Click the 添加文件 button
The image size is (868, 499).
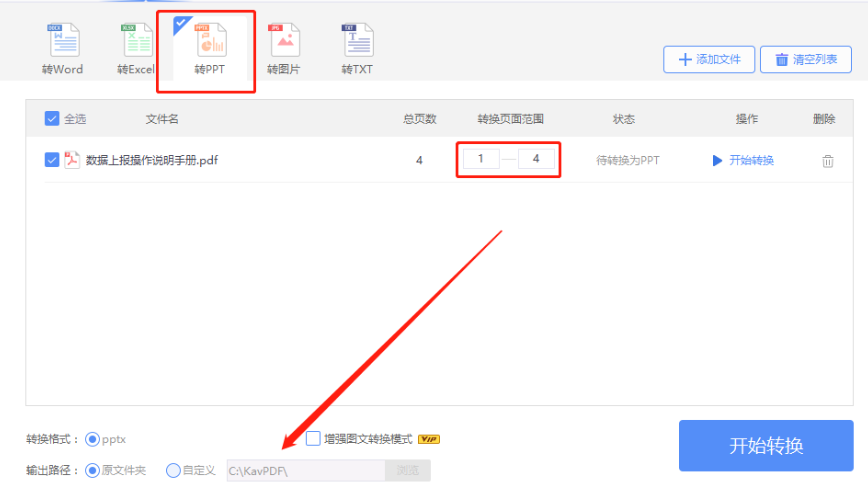tap(709, 59)
